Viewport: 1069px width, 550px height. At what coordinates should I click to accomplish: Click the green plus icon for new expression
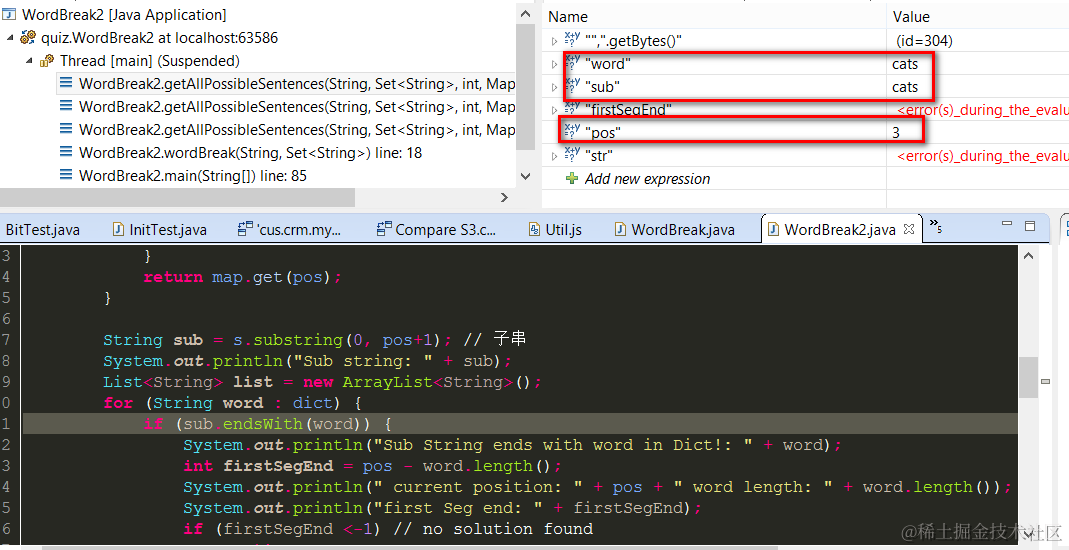click(572, 179)
